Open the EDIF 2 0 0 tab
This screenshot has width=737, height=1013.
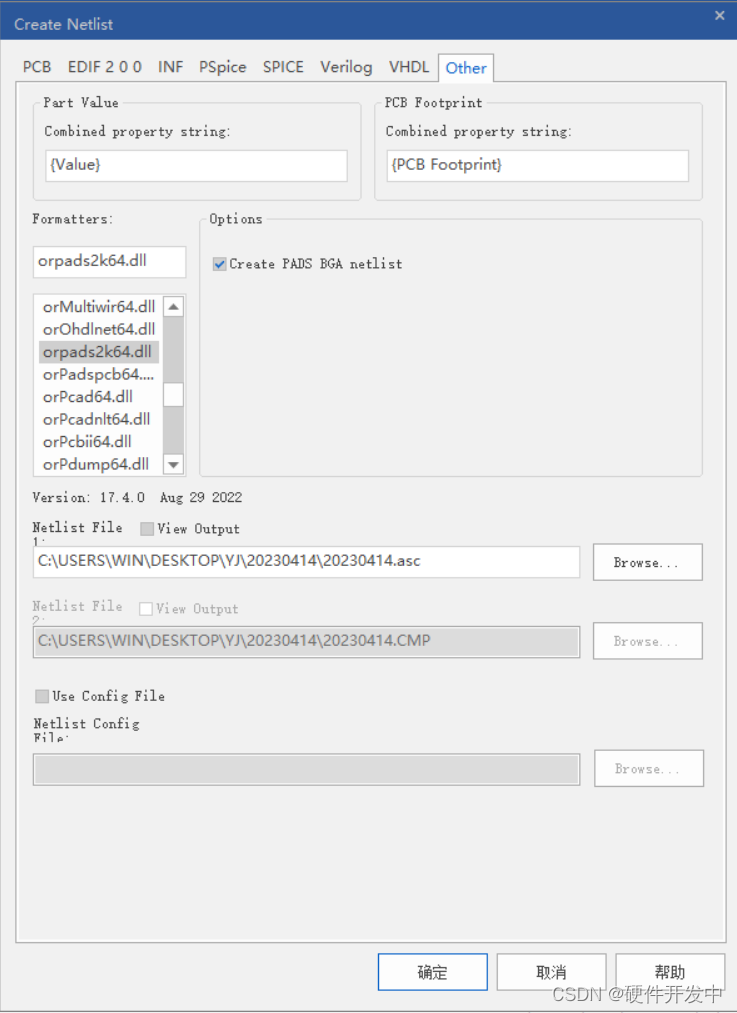coord(105,67)
